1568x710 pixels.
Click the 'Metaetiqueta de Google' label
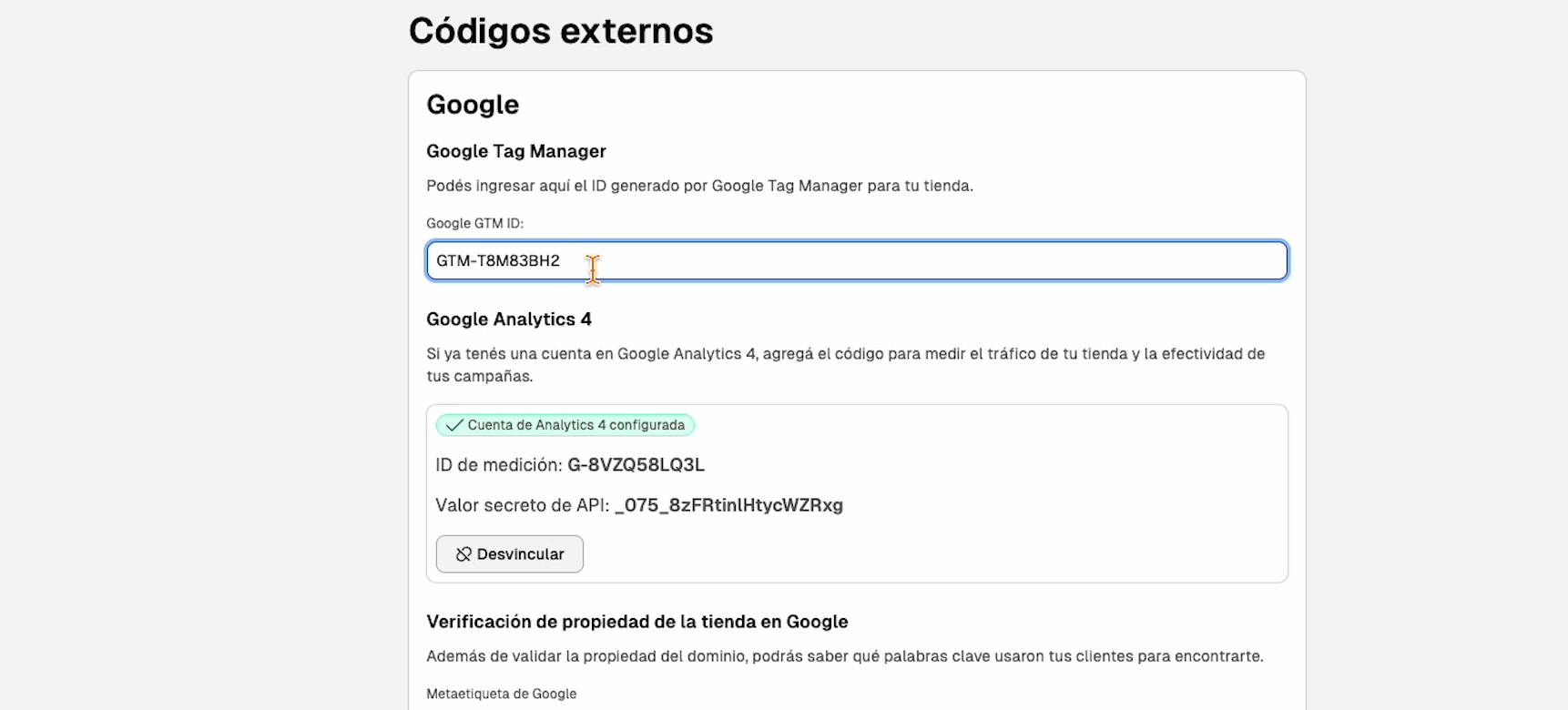pyautogui.click(x=501, y=694)
